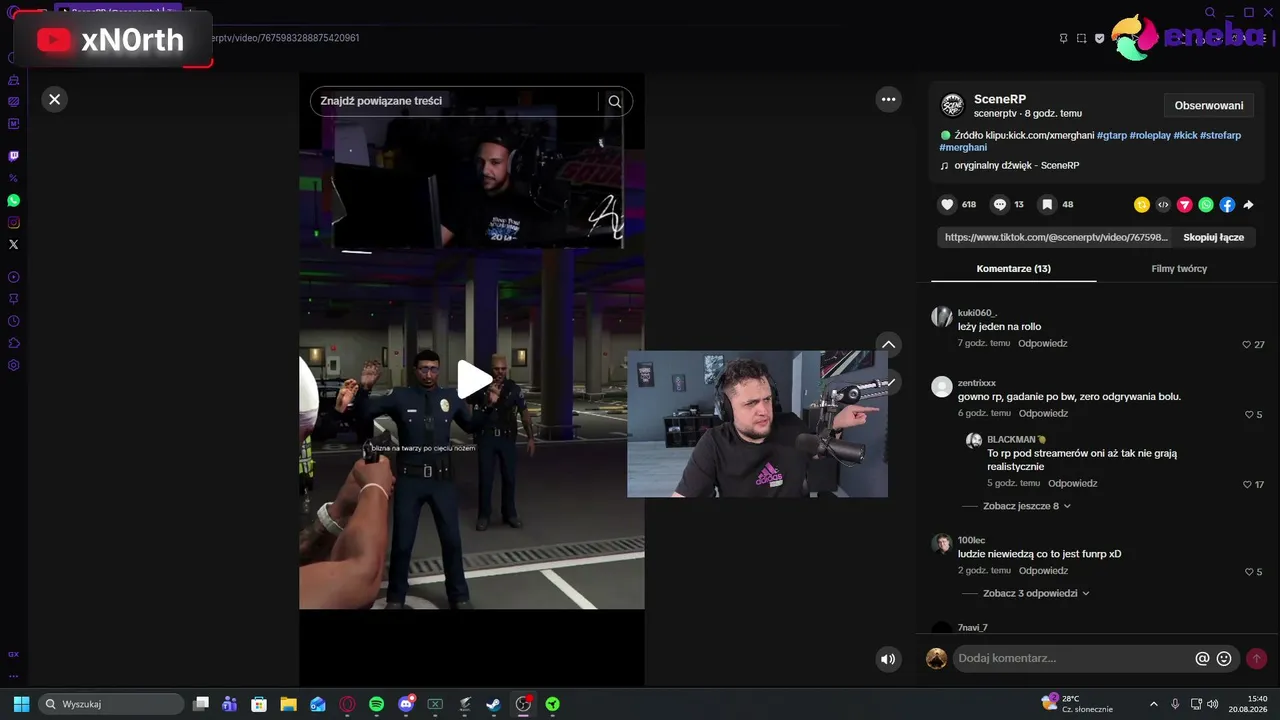Like zentrixxx comment
Viewport: 1280px width, 720px height.
click(x=1249, y=414)
